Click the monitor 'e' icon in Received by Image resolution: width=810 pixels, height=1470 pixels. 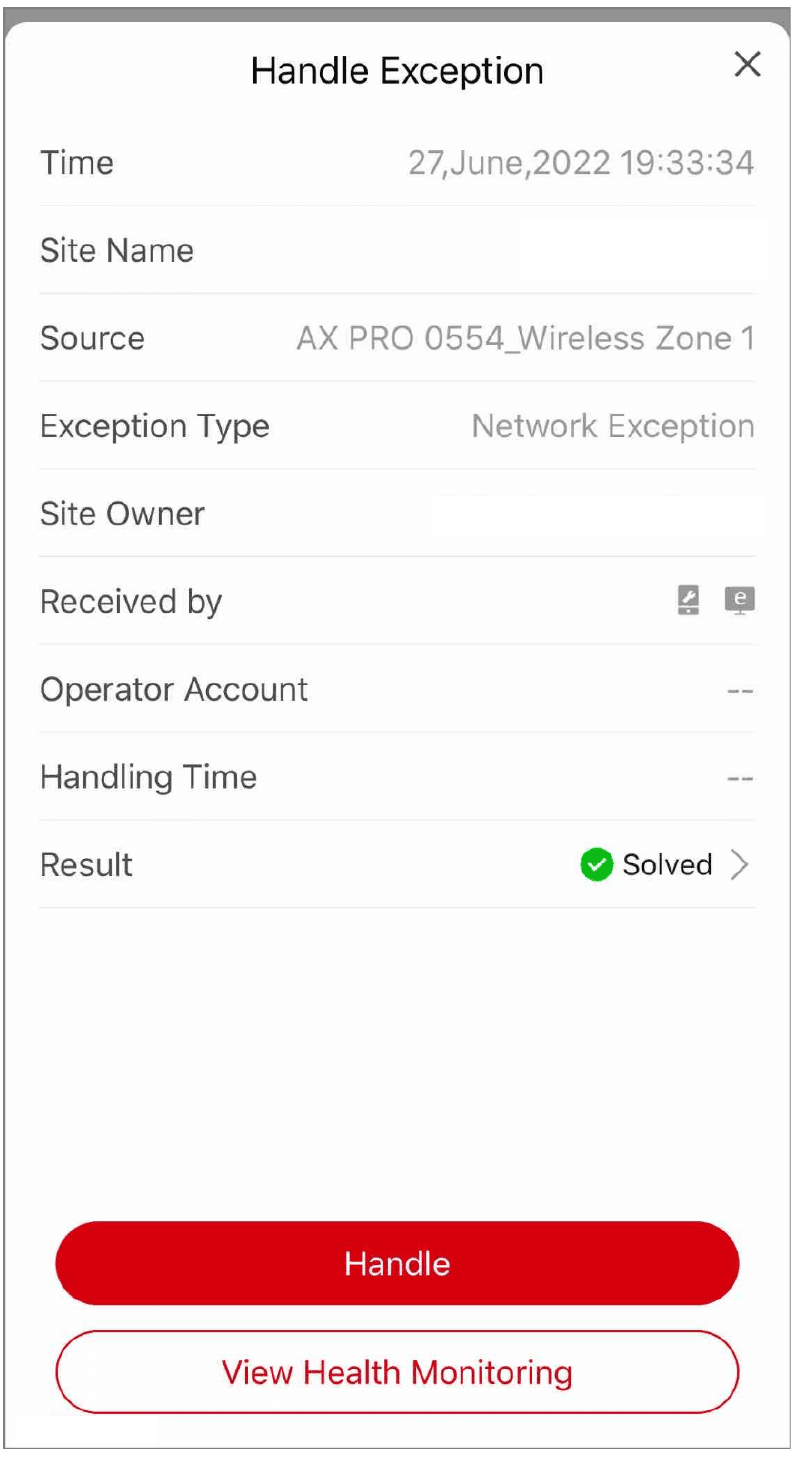coord(740,600)
